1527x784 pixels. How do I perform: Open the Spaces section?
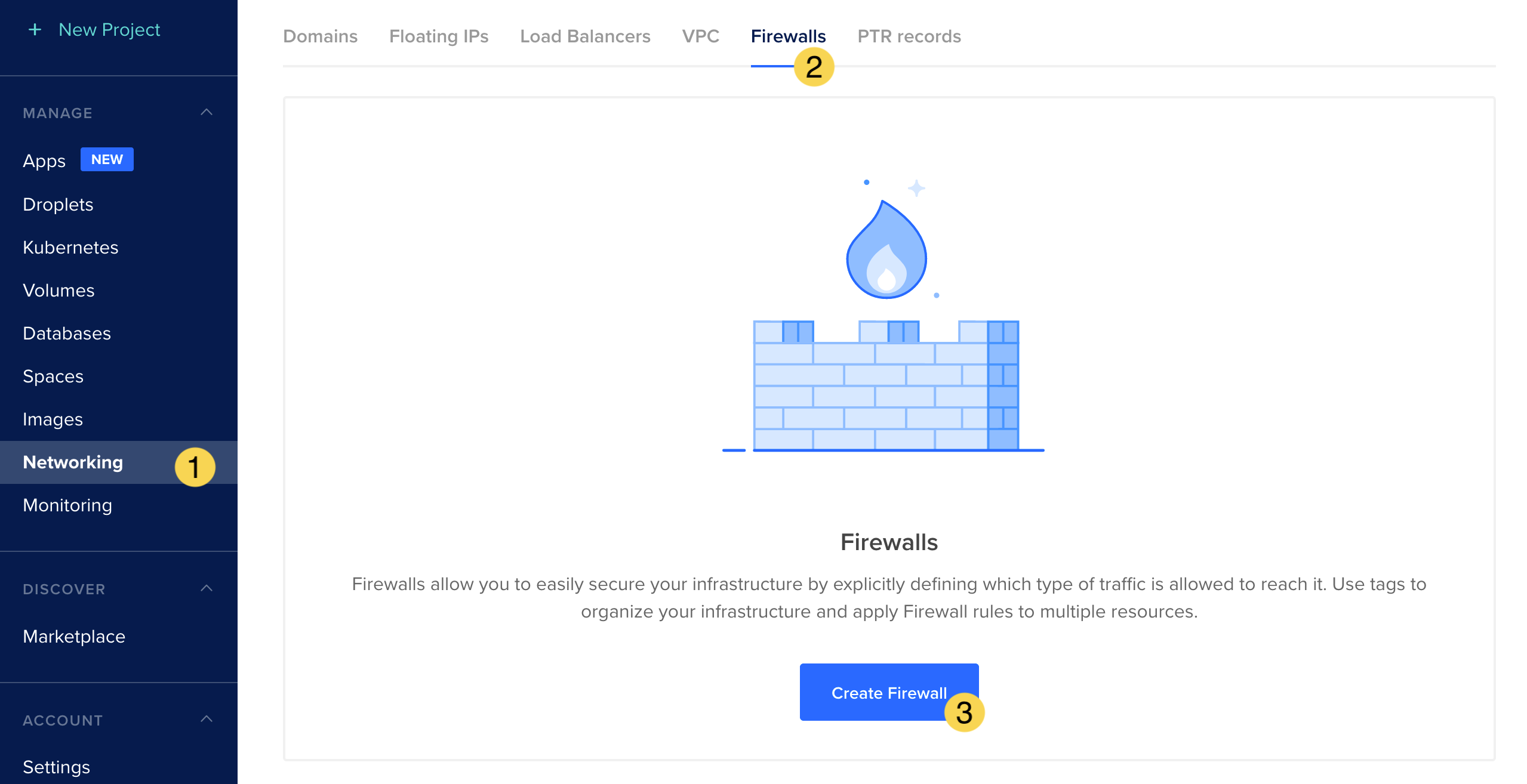(53, 376)
